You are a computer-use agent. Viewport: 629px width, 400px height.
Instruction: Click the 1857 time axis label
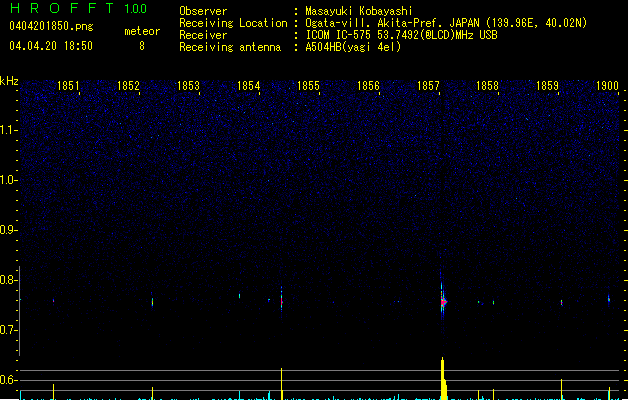(428, 85)
